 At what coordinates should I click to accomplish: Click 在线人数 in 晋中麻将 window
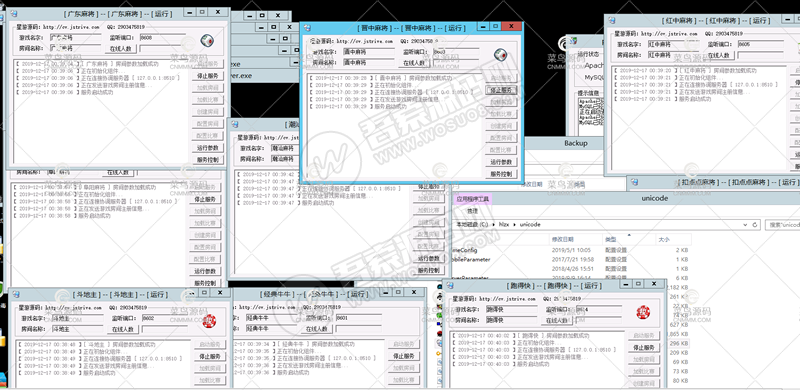click(414, 63)
